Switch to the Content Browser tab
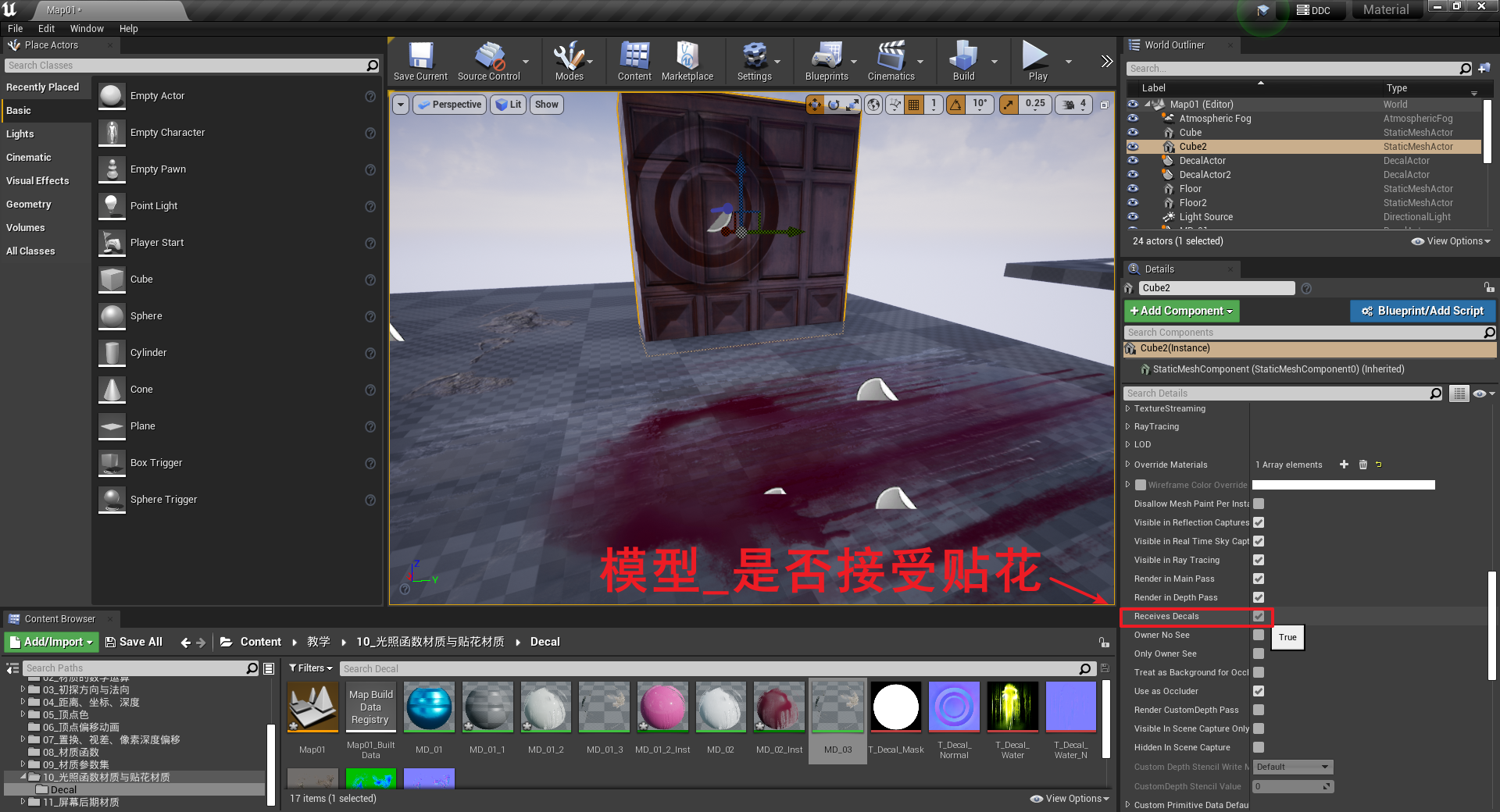1500x812 pixels. coord(61,618)
